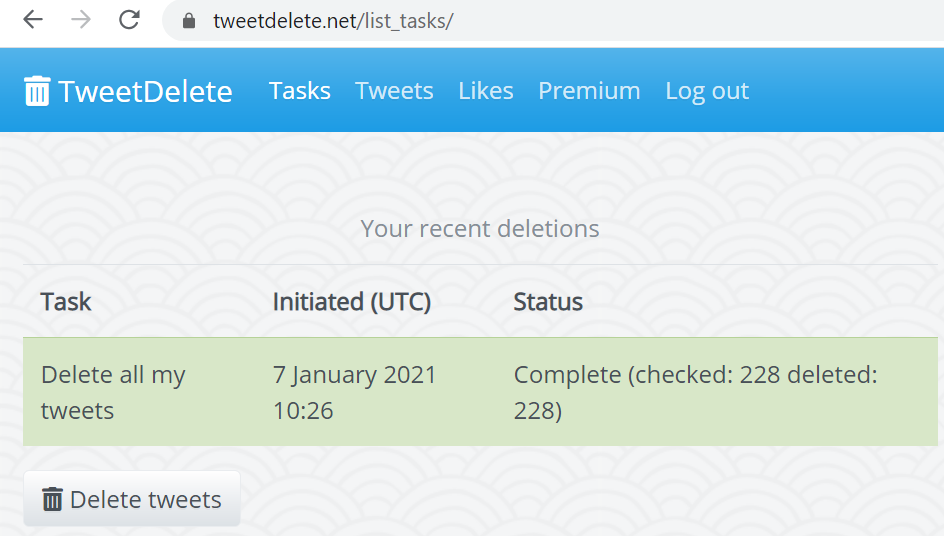Go to the Likes navigation item
The height and width of the screenshot is (536, 944).
pyautogui.click(x=486, y=91)
